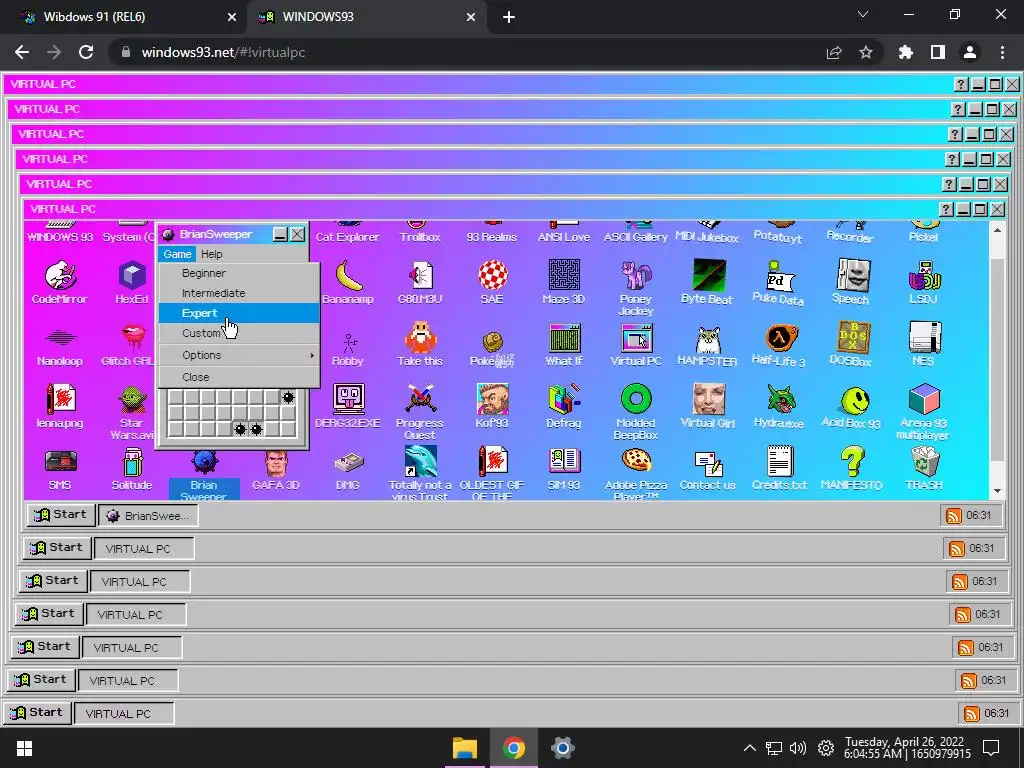Click the innermost Start button beside BrianSweeper
Image resolution: width=1024 pixels, height=768 pixels.
coord(61,515)
